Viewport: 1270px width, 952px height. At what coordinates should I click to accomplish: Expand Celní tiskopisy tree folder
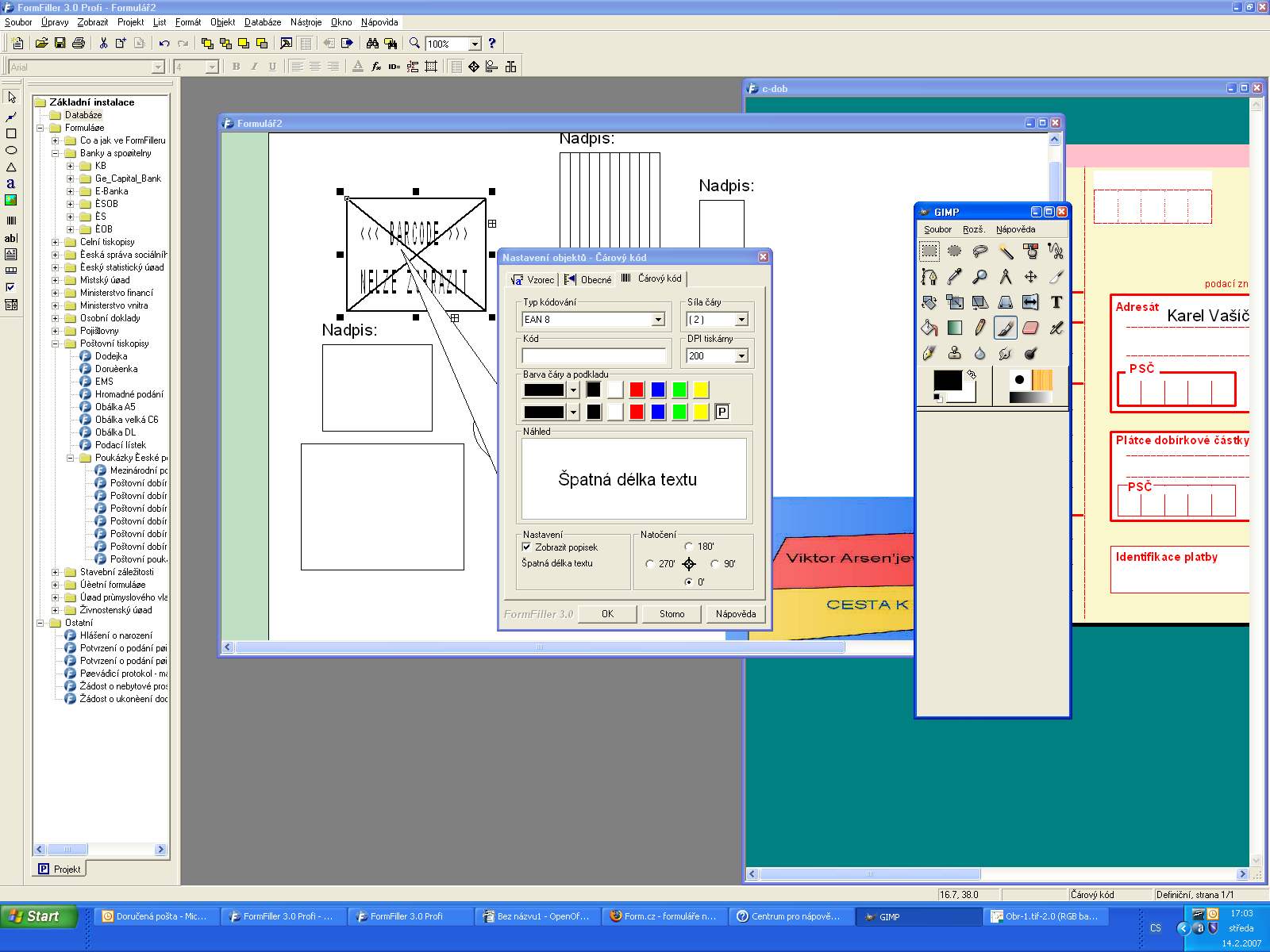click(56, 242)
